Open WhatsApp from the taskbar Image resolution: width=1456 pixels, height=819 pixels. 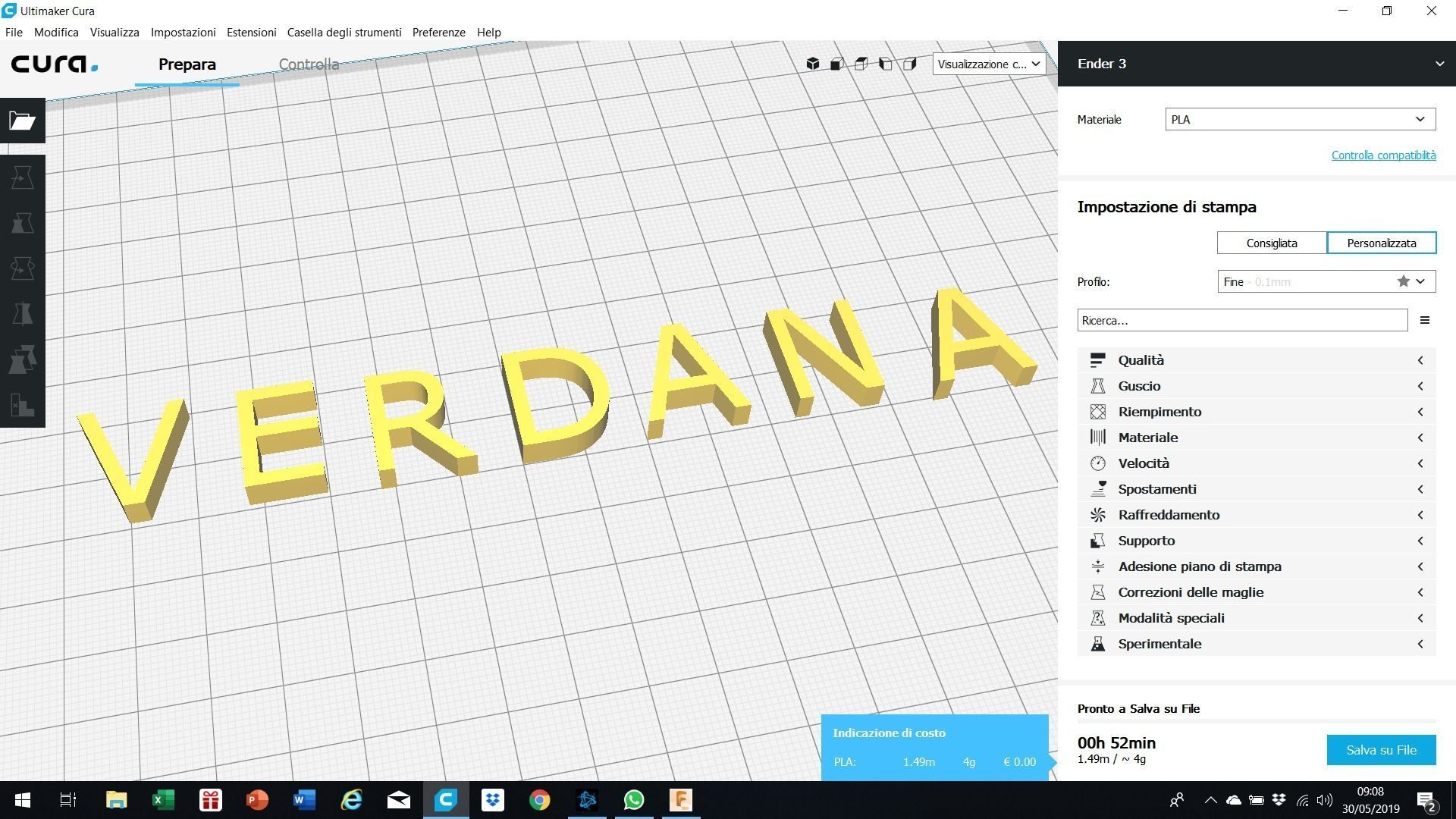point(633,800)
